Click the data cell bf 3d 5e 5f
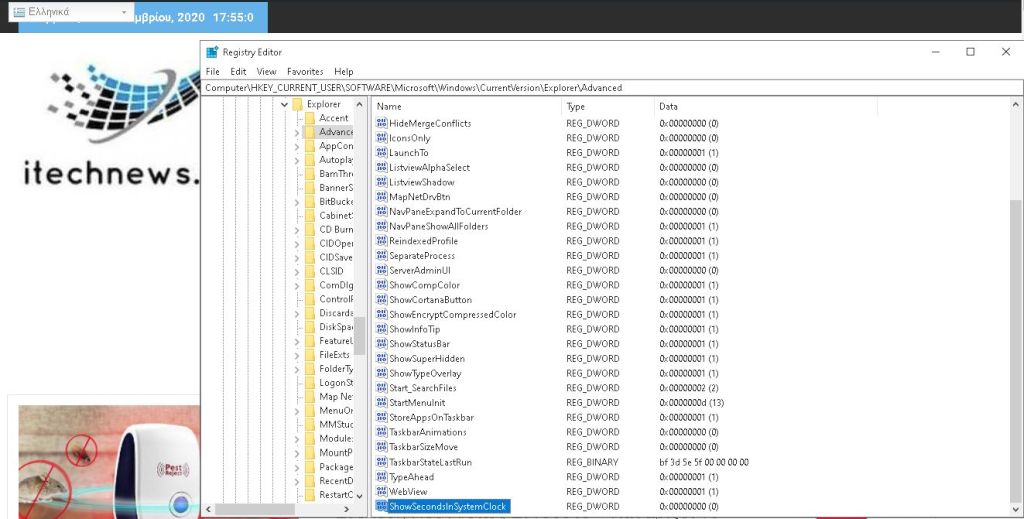The image size is (1024, 519). point(704,462)
